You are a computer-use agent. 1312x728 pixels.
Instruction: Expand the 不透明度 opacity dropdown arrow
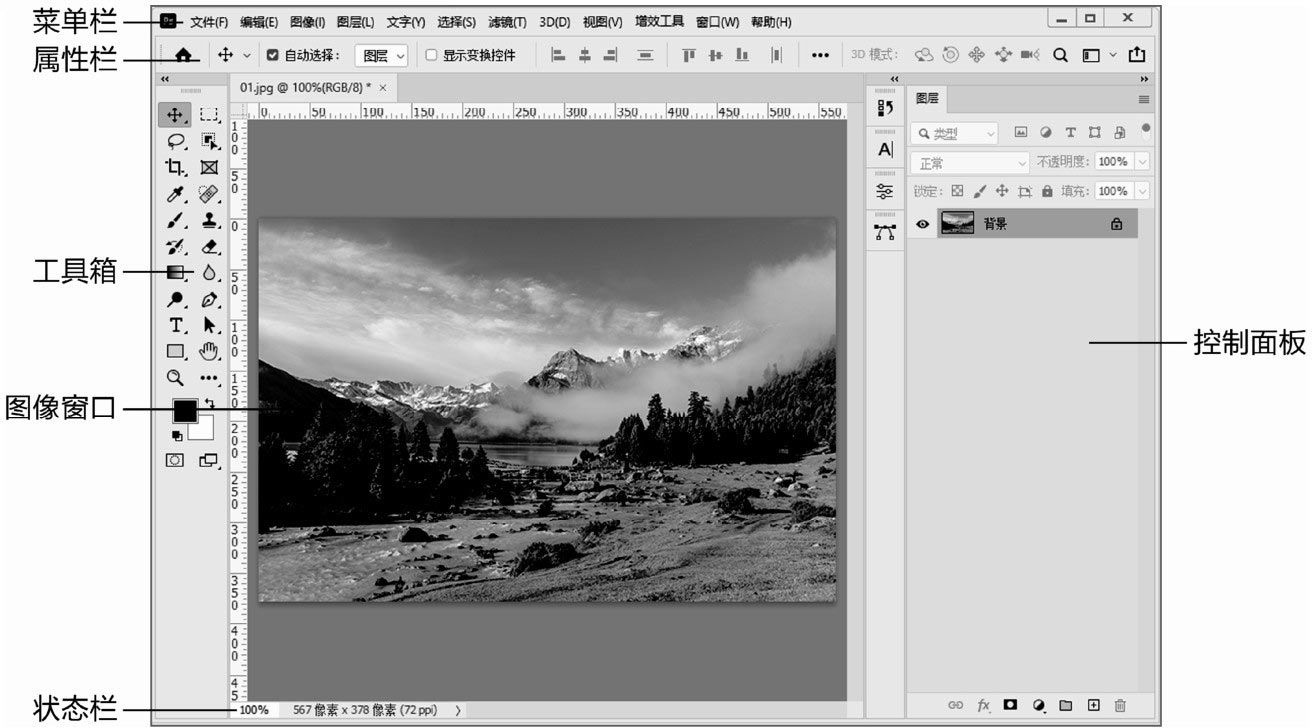[1142, 162]
